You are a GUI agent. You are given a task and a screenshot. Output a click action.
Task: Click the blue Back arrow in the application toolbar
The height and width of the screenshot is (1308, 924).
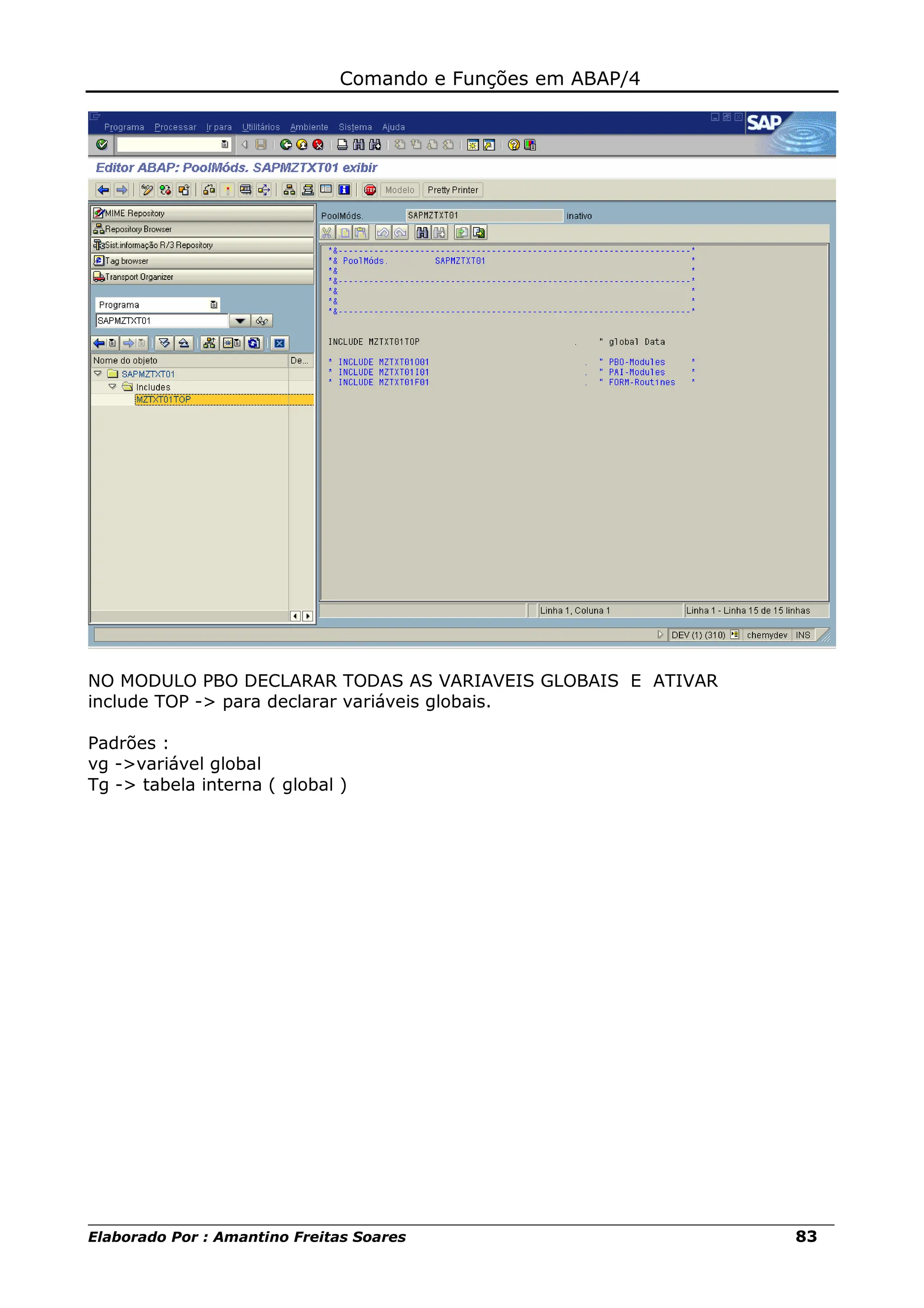pos(103,190)
